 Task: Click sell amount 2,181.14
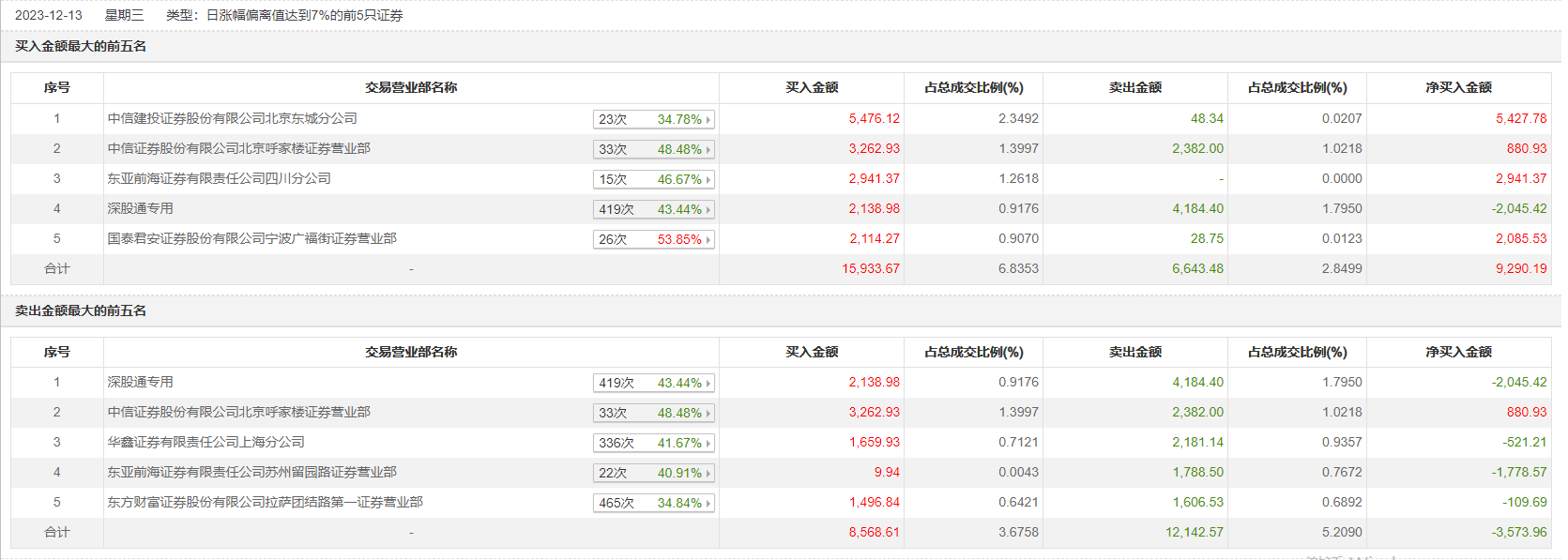point(1198,442)
